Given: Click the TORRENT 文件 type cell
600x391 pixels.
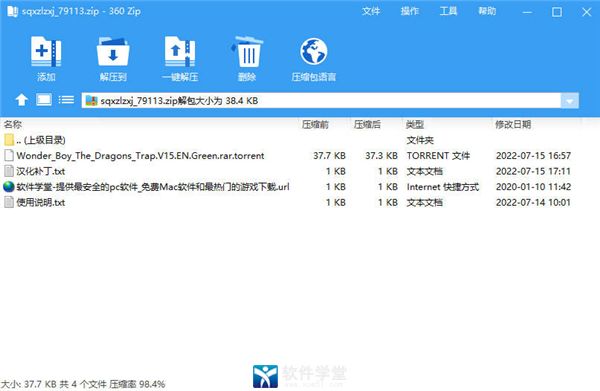Looking at the screenshot, I should (439, 156).
